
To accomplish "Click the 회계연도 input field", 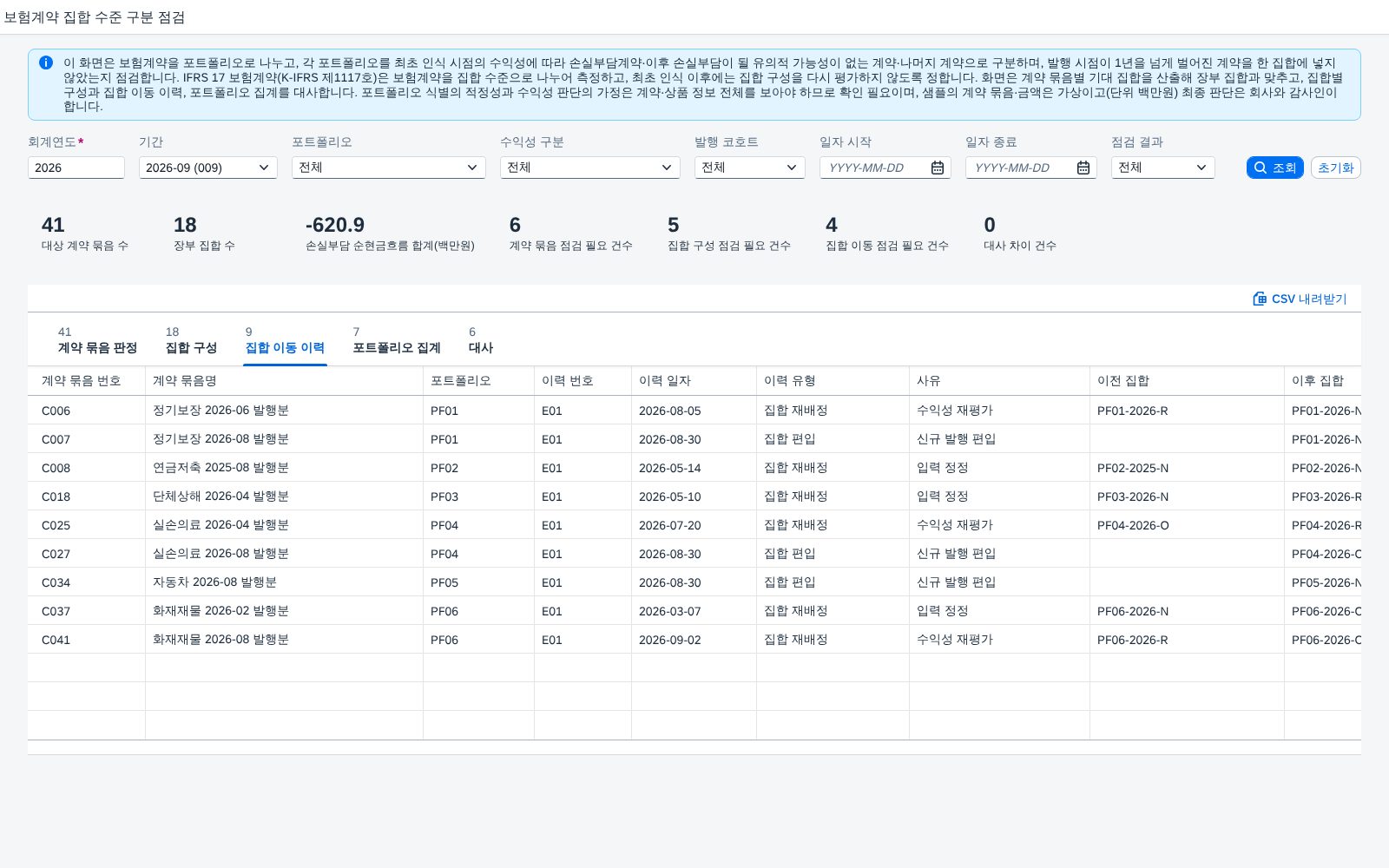I will point(76,168).
